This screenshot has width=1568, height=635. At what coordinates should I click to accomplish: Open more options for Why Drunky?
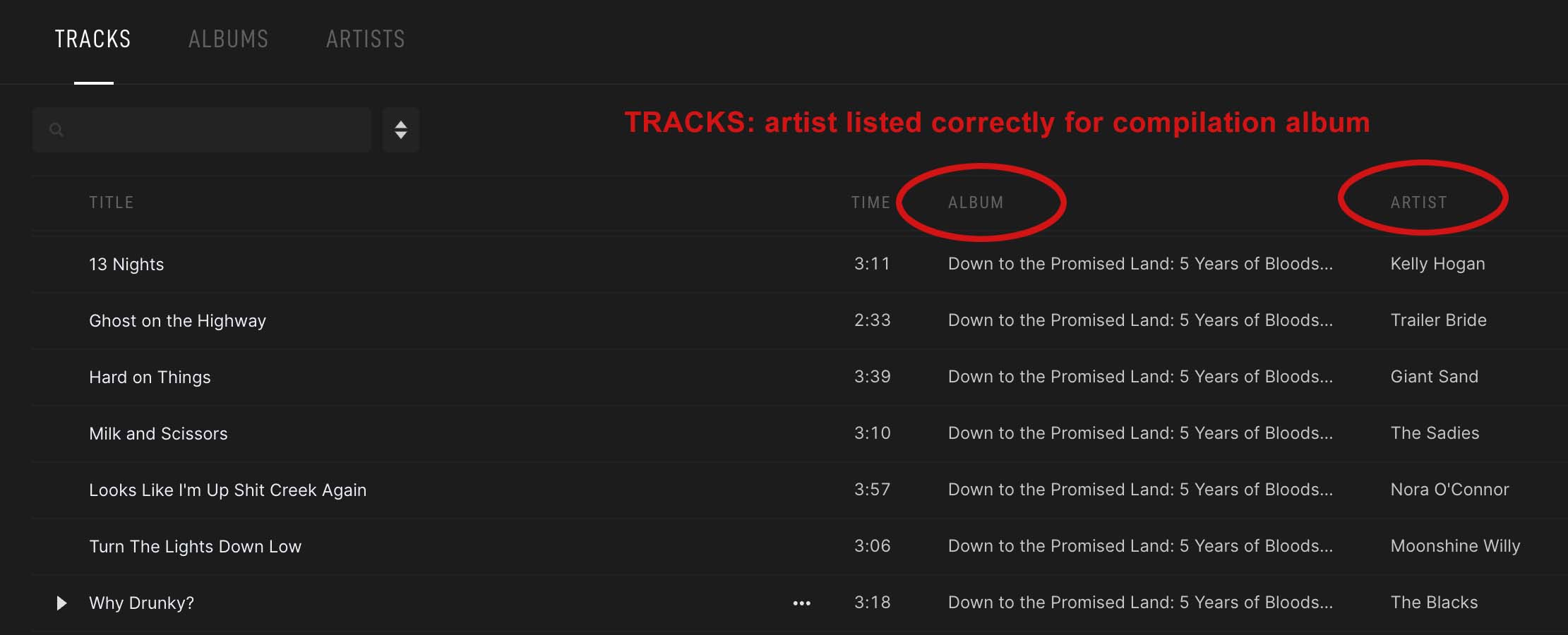(801, 603)
